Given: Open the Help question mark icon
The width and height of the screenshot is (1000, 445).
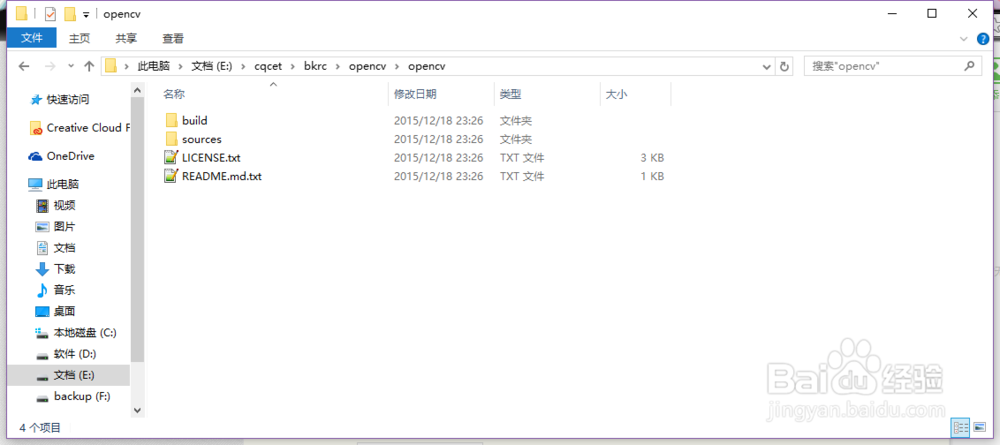Looking at the screenshot, I should pos(983,39).
